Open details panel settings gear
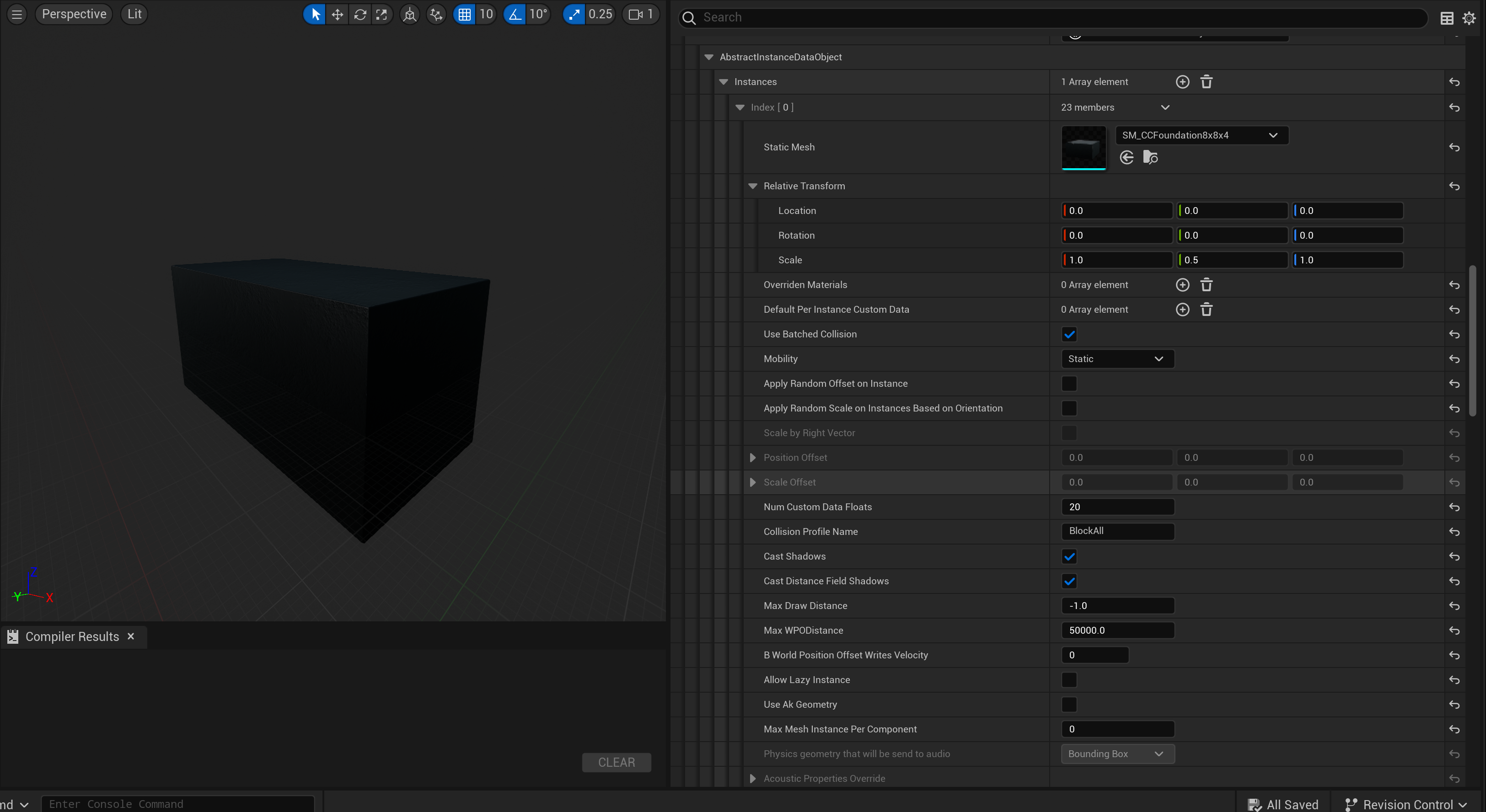This screenshot has height=812, width=1486. 1469,18
